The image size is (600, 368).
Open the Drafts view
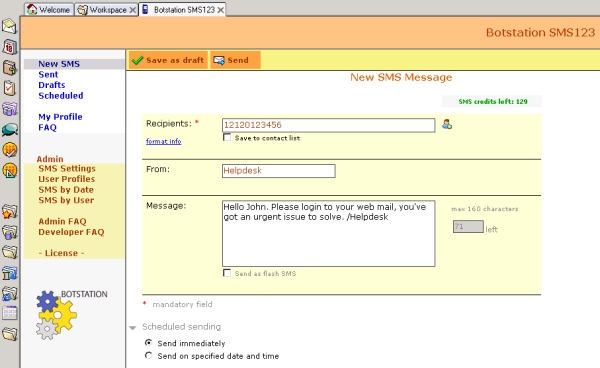coord(52,85)
